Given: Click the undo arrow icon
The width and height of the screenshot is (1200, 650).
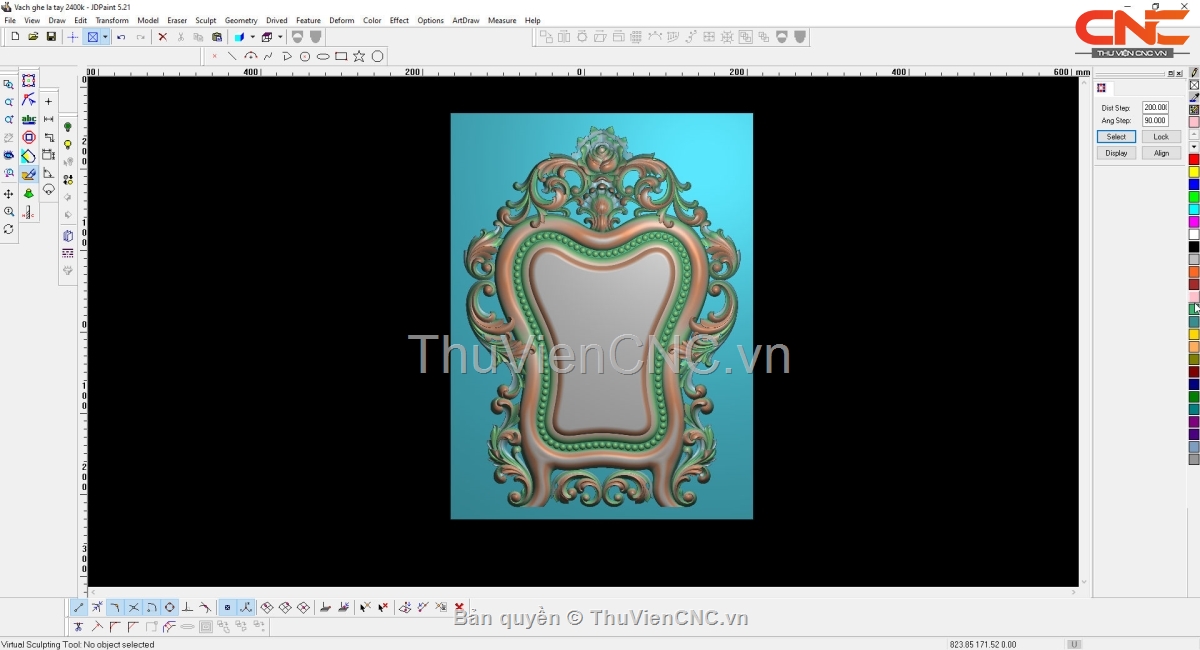Looking at the screenshot, I should tap(121, 37).
